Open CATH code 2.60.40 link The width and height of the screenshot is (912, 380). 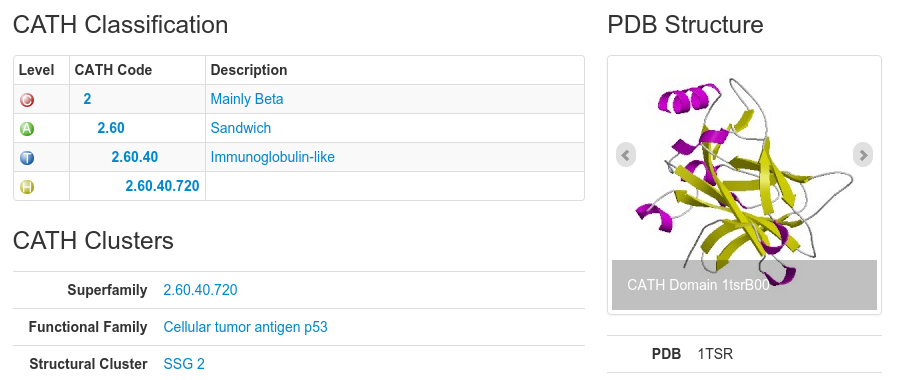tap(135, 157)
